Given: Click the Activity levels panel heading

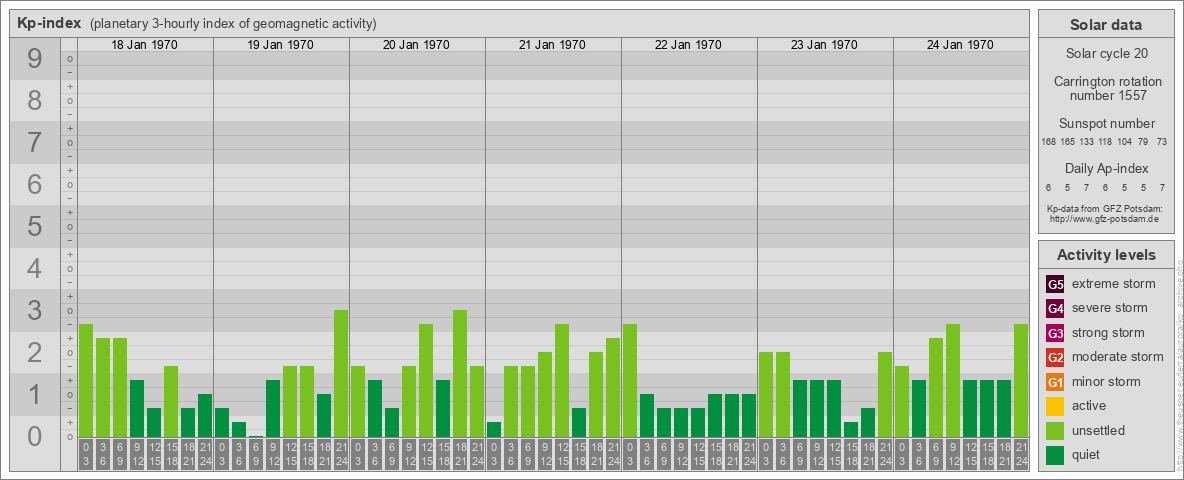Looking at the screenshot, I should coord(1105,255).
